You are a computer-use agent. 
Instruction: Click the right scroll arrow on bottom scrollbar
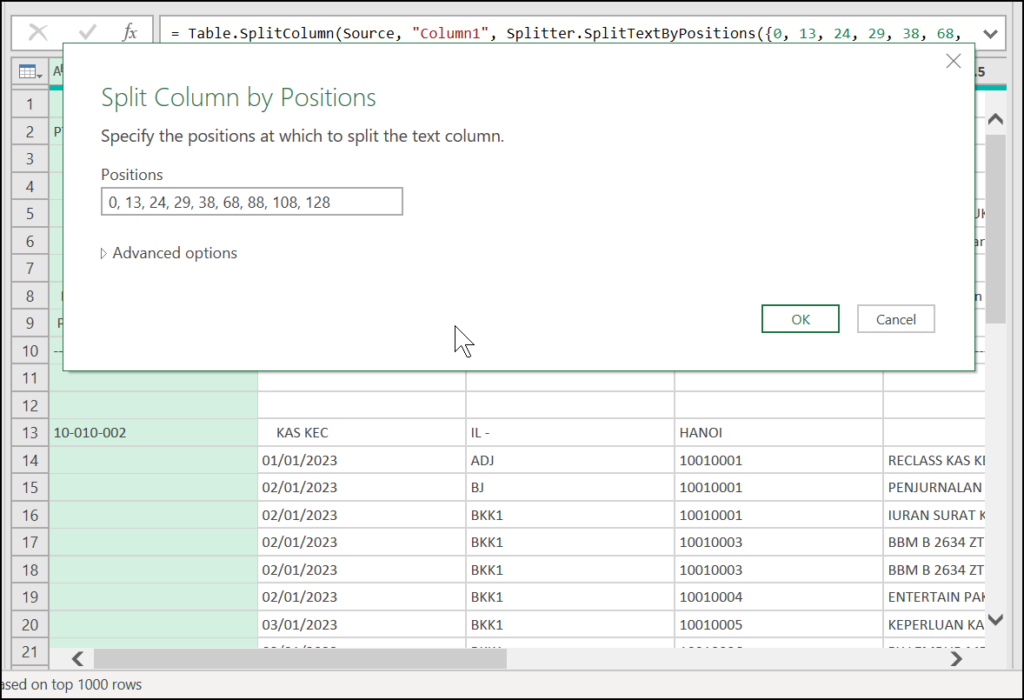955,659
